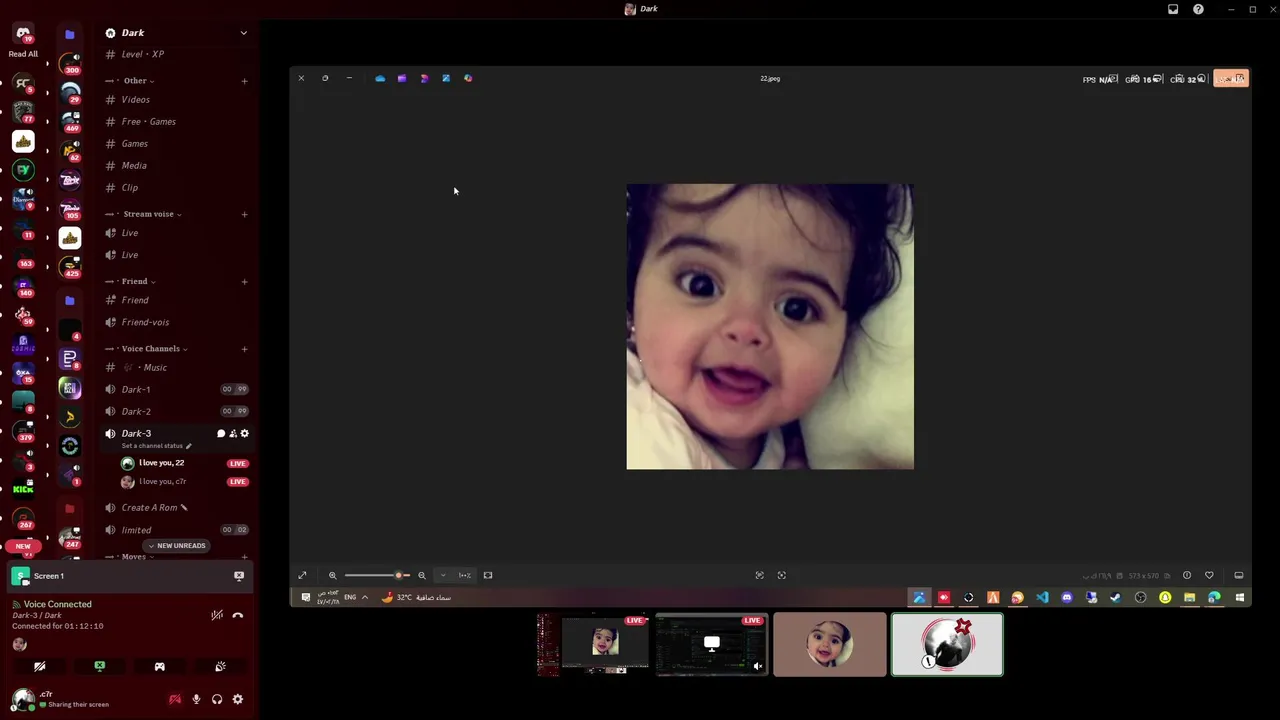This screenshot has height=720, width=1280.
Task: Open the Videos channel
Action: point(177,99)
